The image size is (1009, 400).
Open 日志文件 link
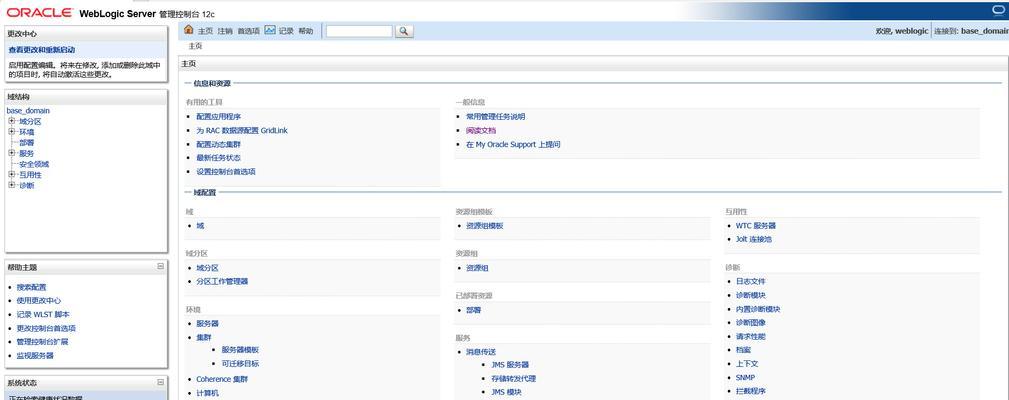tap(750, 281)
